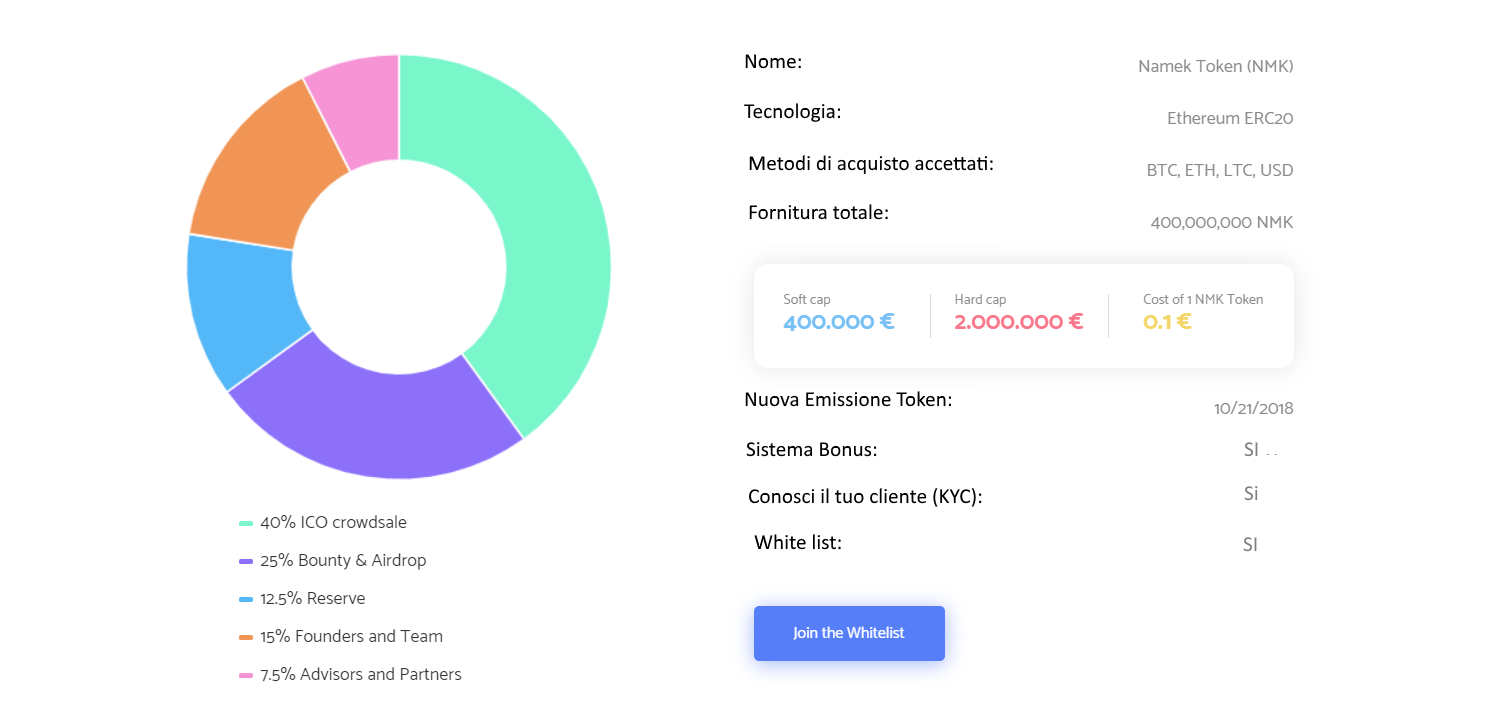This screenshot has height=704, width=1488.
Task: Click the hard cap amount "2.000.000 €"
Action: [1019, 323]
